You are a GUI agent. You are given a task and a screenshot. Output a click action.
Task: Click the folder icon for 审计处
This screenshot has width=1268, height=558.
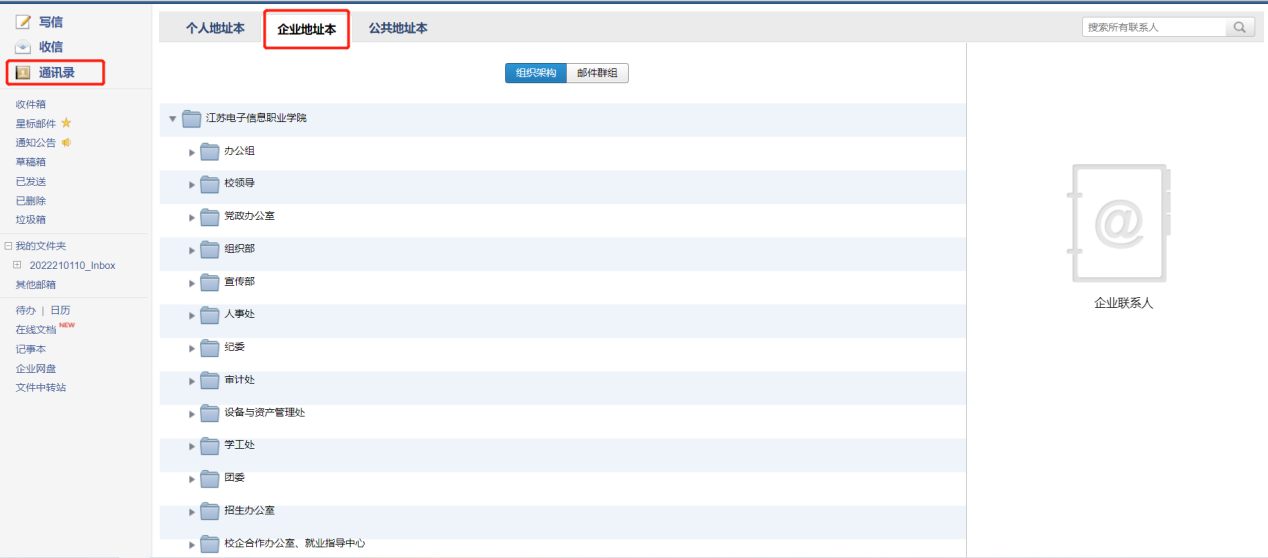pos(210,381)
